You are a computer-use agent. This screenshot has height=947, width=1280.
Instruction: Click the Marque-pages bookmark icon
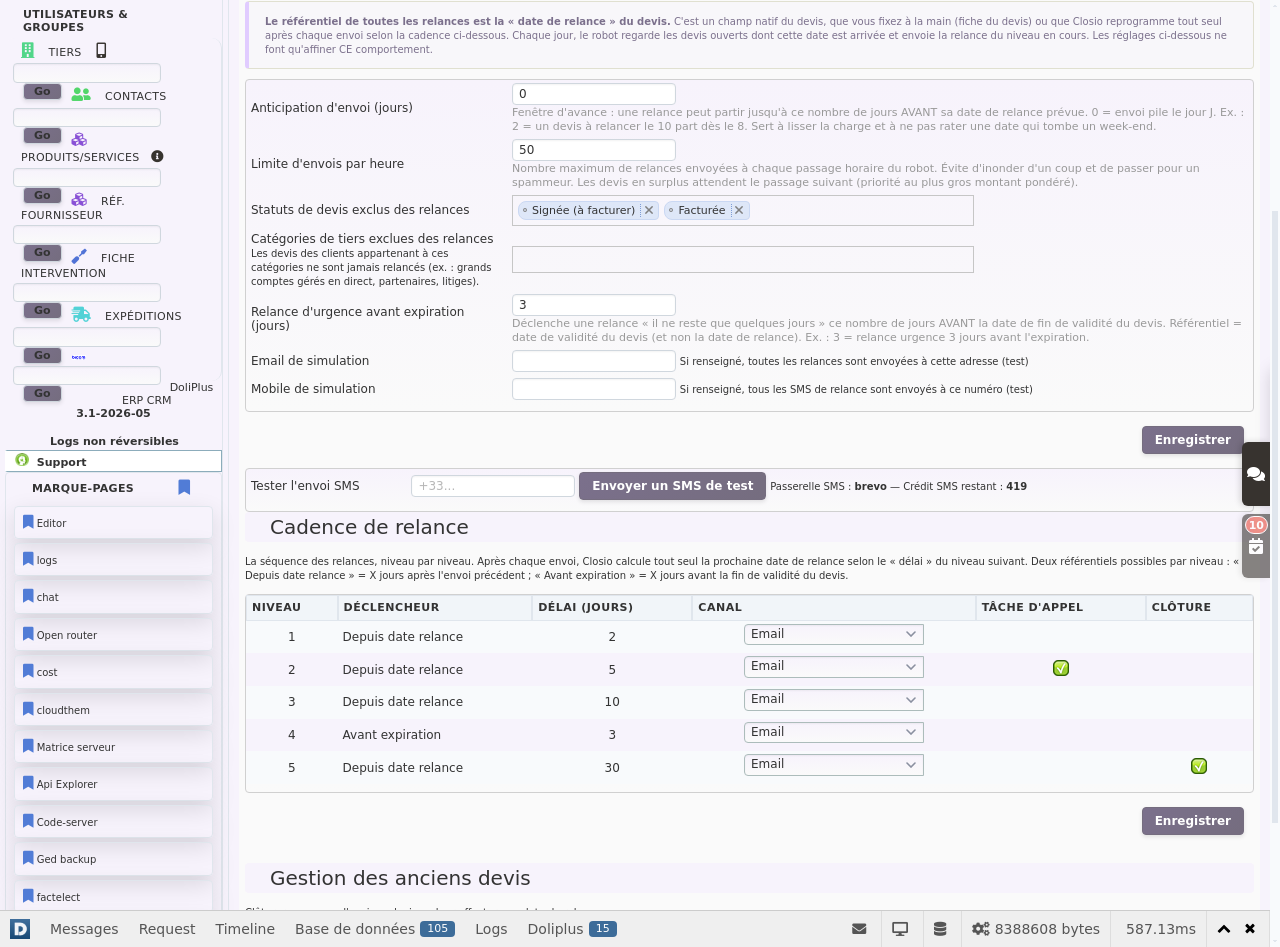pos(184,487)
